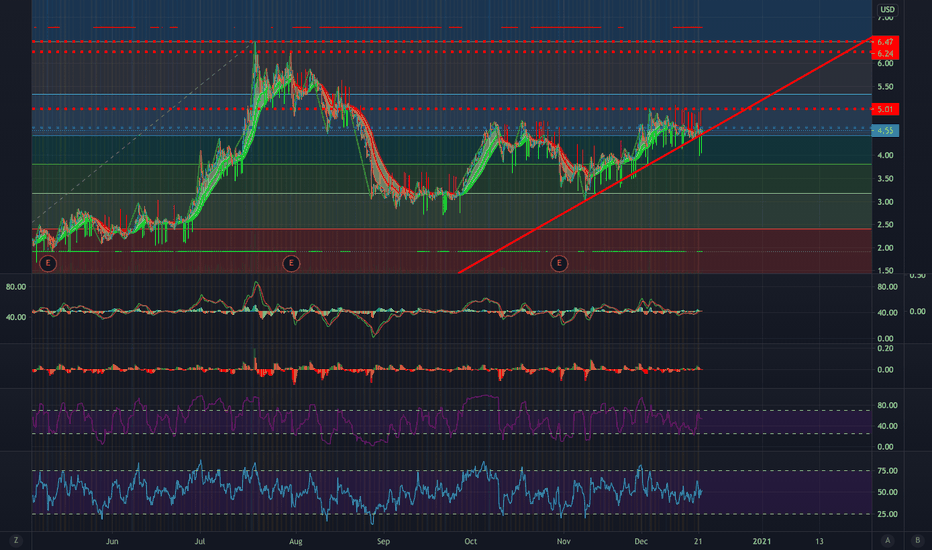Click the 21 date label on time axis

(698, 541)
